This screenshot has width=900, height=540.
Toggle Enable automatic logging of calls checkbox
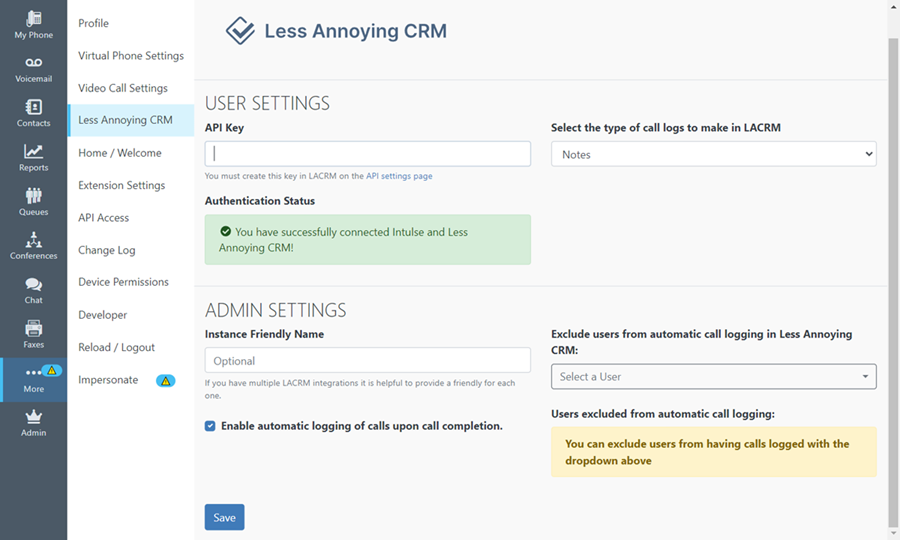click(x=210, y=426)
